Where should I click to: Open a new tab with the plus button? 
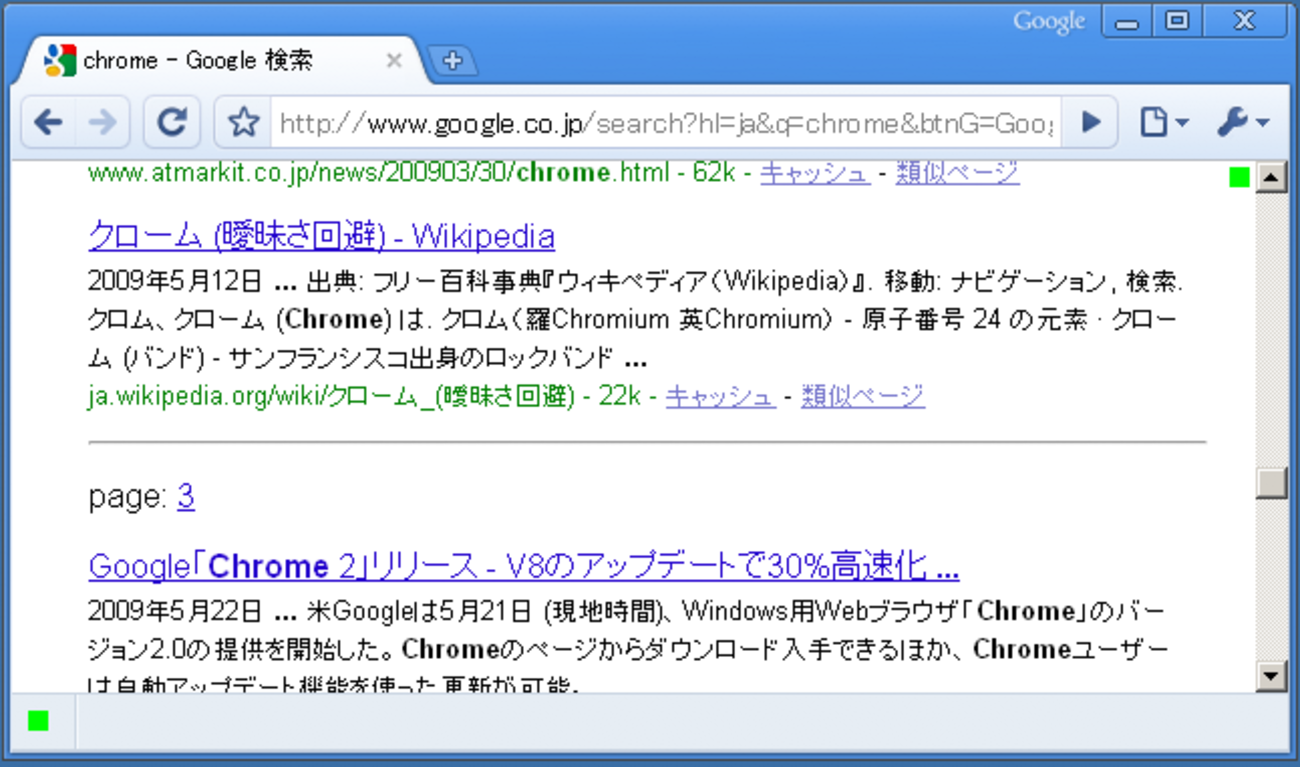[x=452, y=60]
